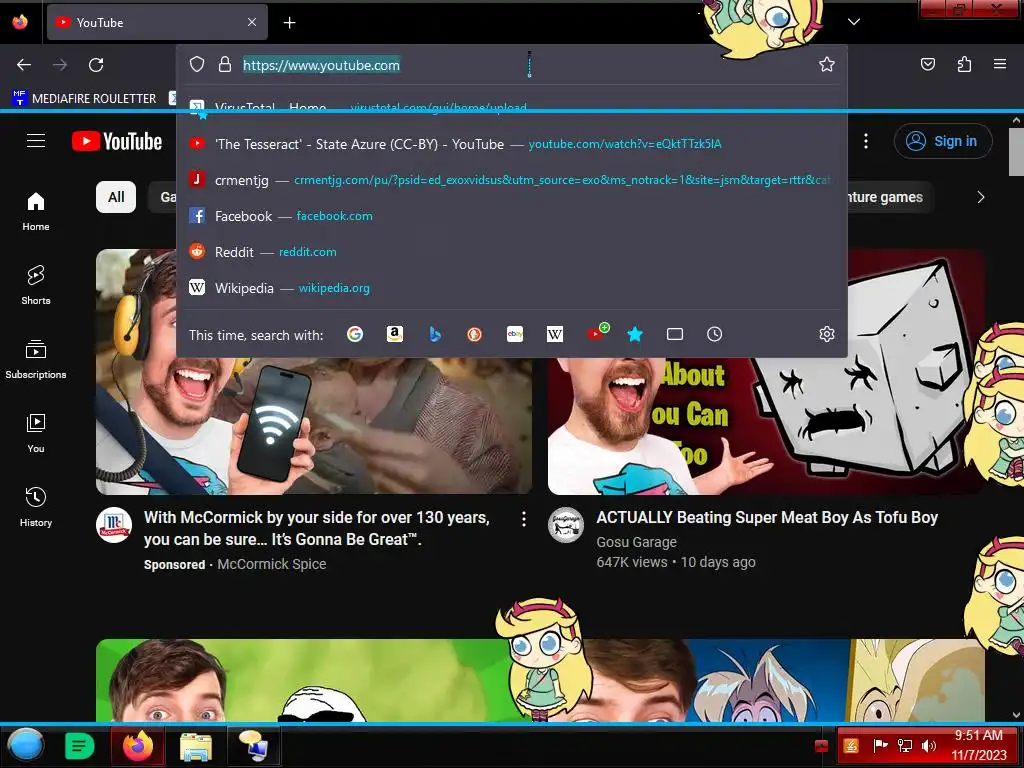Viewport: 1024px width, 768px height.
Task: Open File Explorer from the taskbar
Action: 196,746
